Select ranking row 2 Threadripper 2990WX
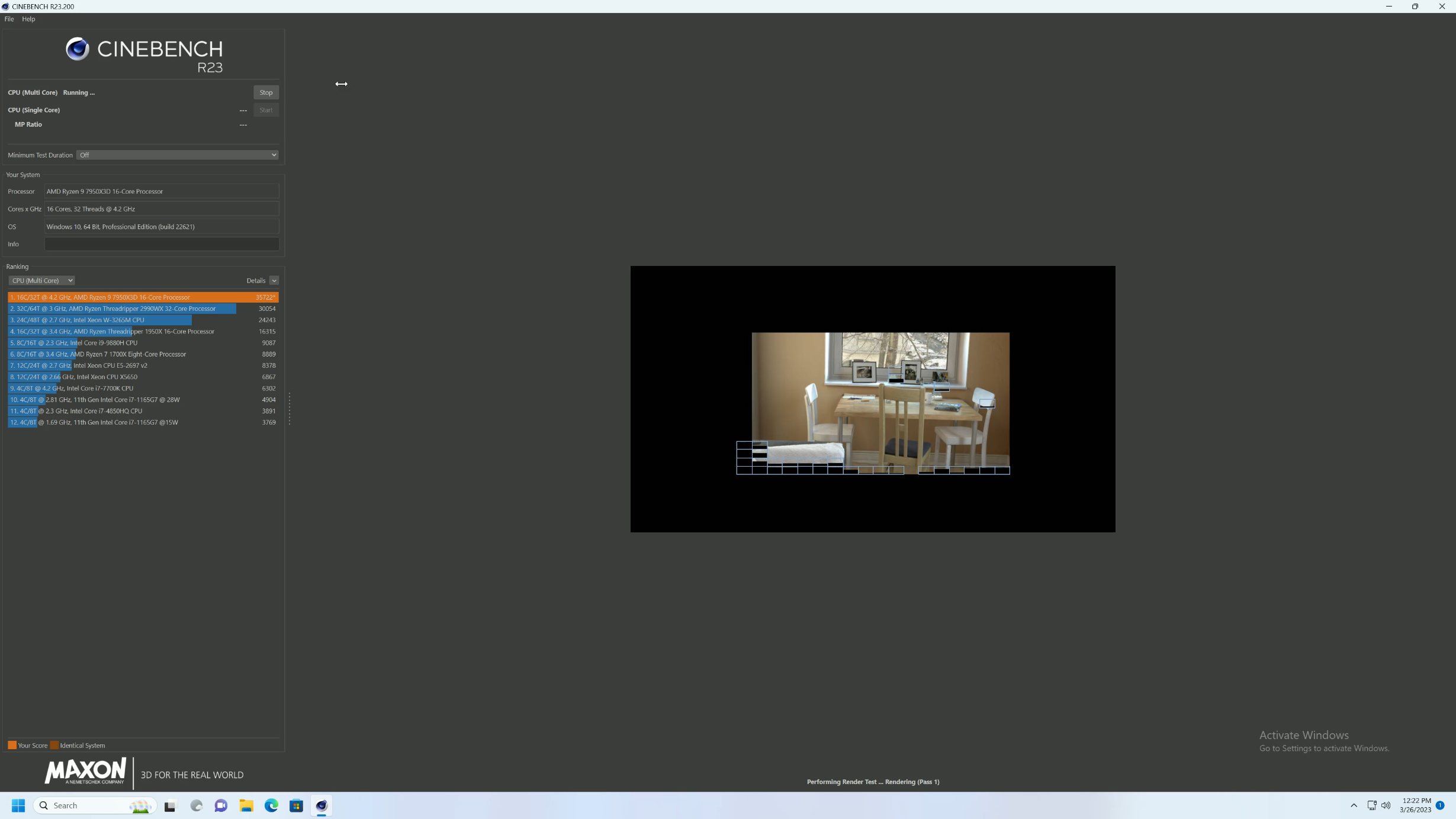The width and height of the screenshot is (1456, 819). 143,309
